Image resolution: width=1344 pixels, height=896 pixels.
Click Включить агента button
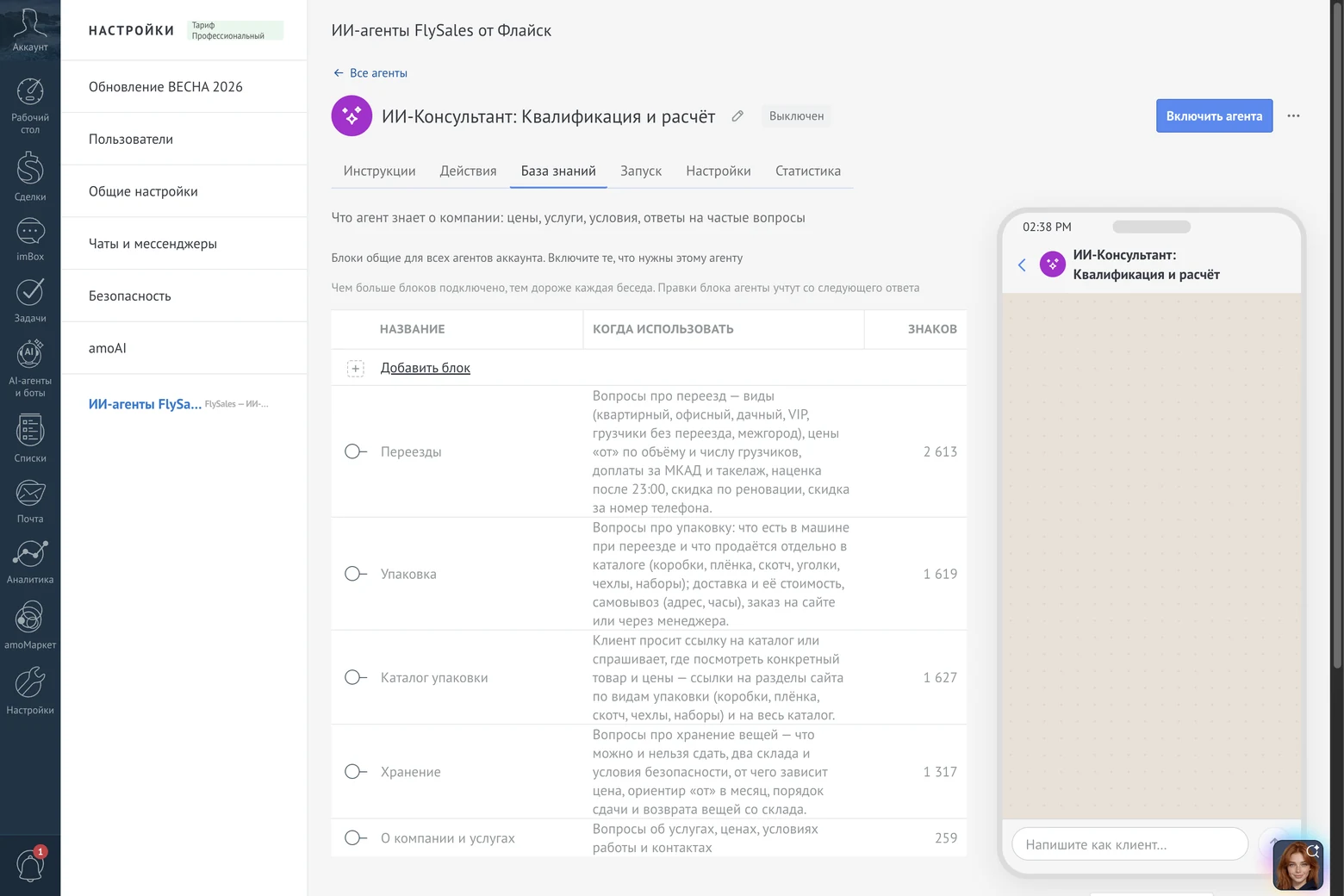(1214, 115)
